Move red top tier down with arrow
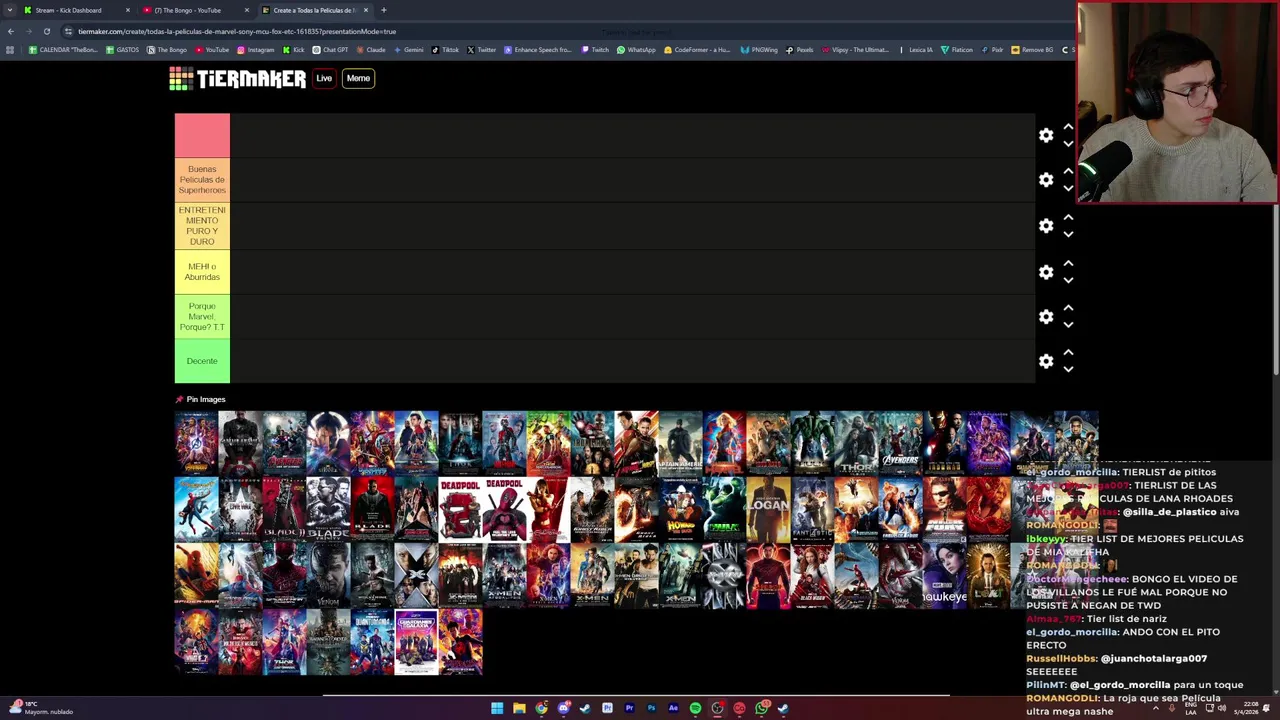The width and height of the screenshot is (1280, 720). (1068, 144)
